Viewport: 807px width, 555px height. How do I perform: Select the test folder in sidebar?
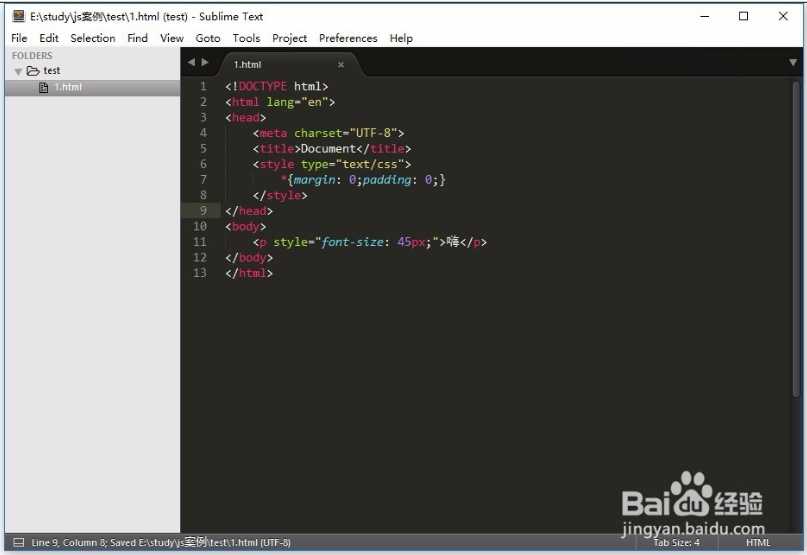[x=51, y=71]
